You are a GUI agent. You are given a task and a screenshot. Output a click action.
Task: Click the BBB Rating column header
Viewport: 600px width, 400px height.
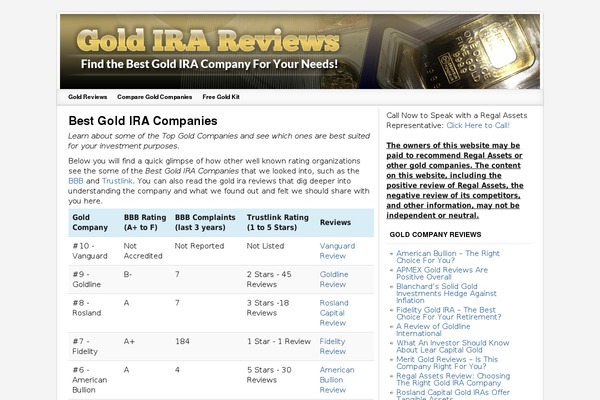click(x=145, y=222)
